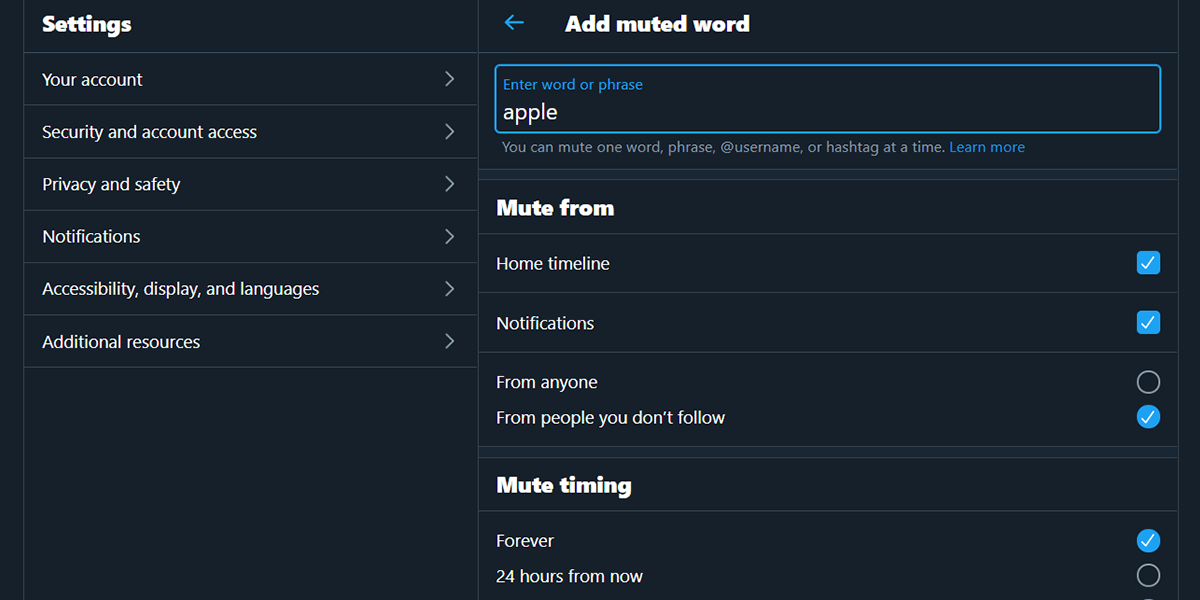Screen dimensions: 1200x600
Task: Expand the Your account chevron
Action: 449,79
